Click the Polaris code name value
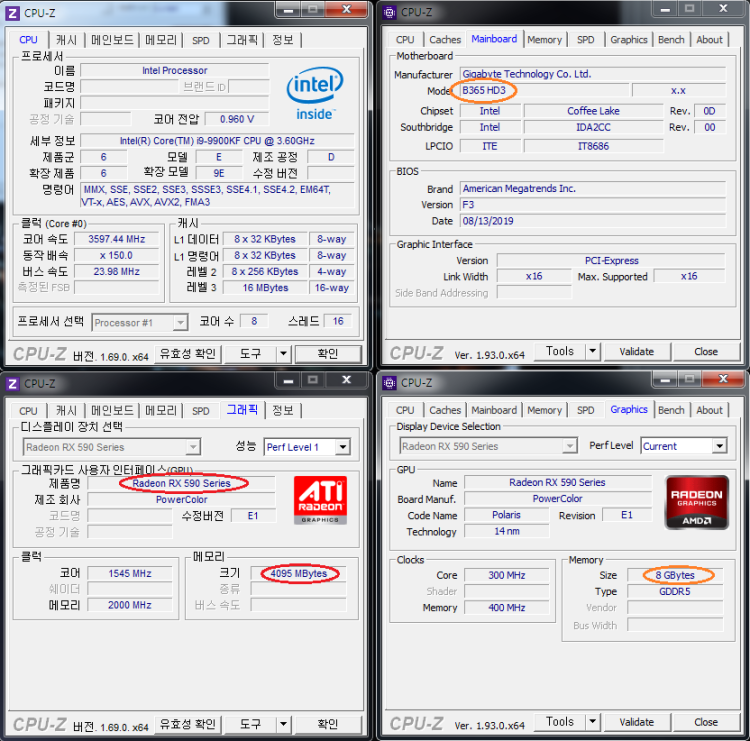Screen dimensions: 750x741 [507, 515]
